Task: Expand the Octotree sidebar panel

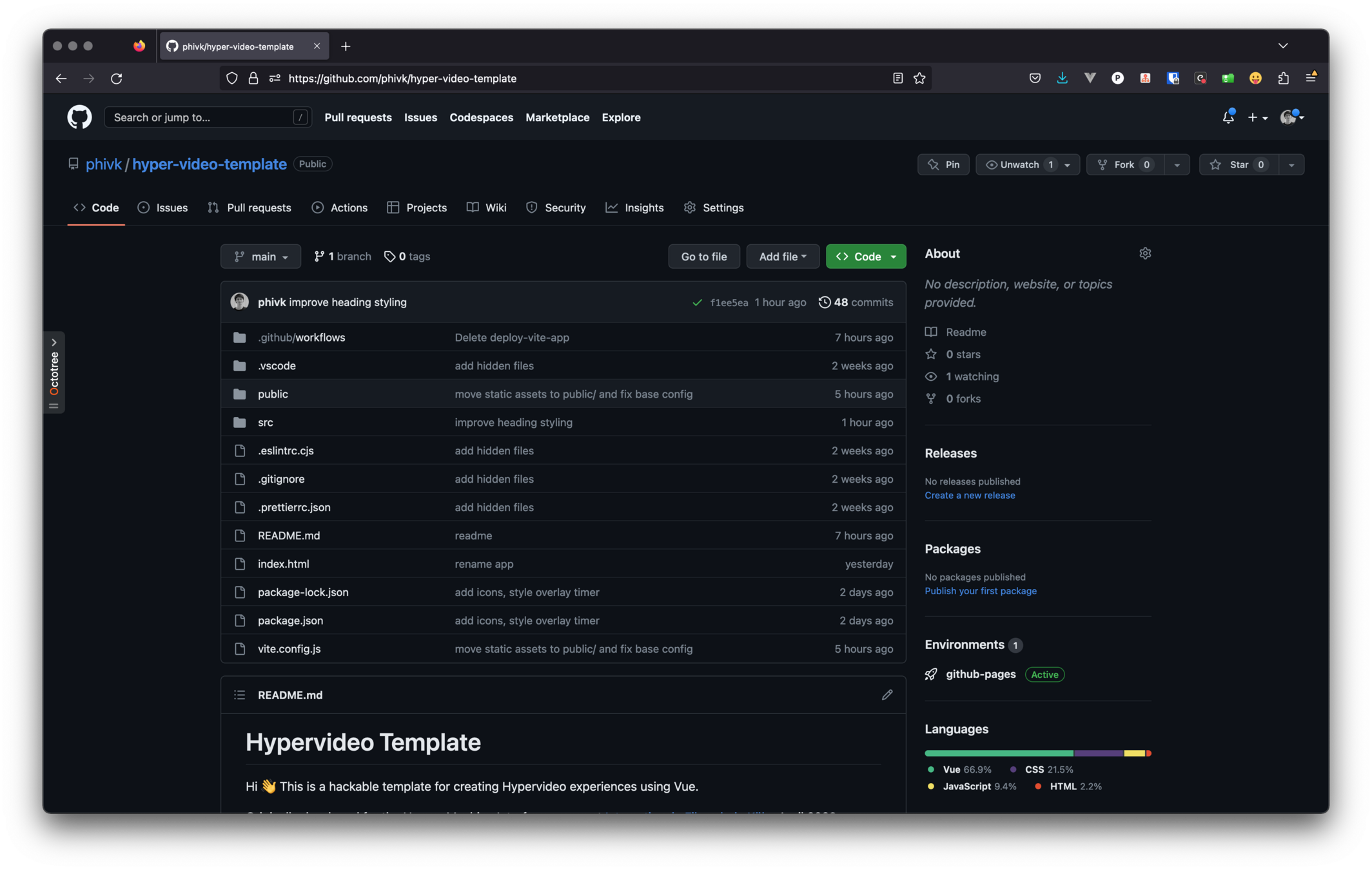Action: point(54,342)
